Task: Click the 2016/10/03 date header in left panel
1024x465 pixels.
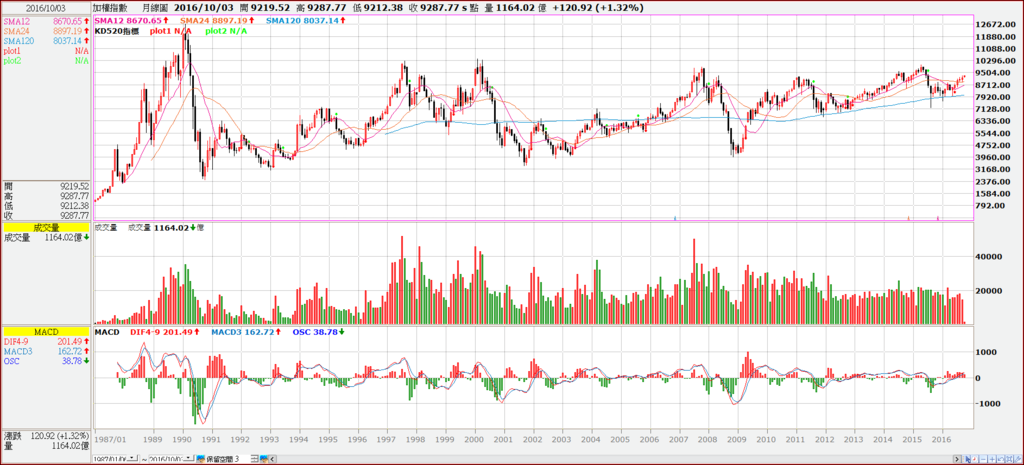Action: (x=46, y=8)
